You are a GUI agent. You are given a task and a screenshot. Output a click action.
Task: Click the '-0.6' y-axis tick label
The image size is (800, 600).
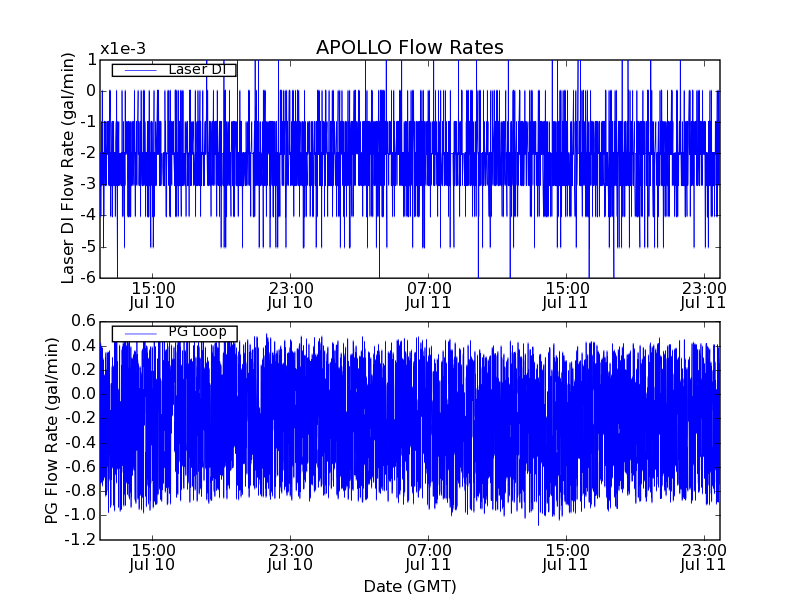[x=80, y=466]
